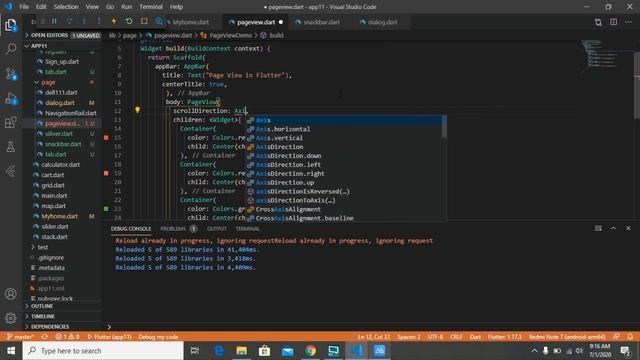Click the debug Step Into button

[84, 21]
